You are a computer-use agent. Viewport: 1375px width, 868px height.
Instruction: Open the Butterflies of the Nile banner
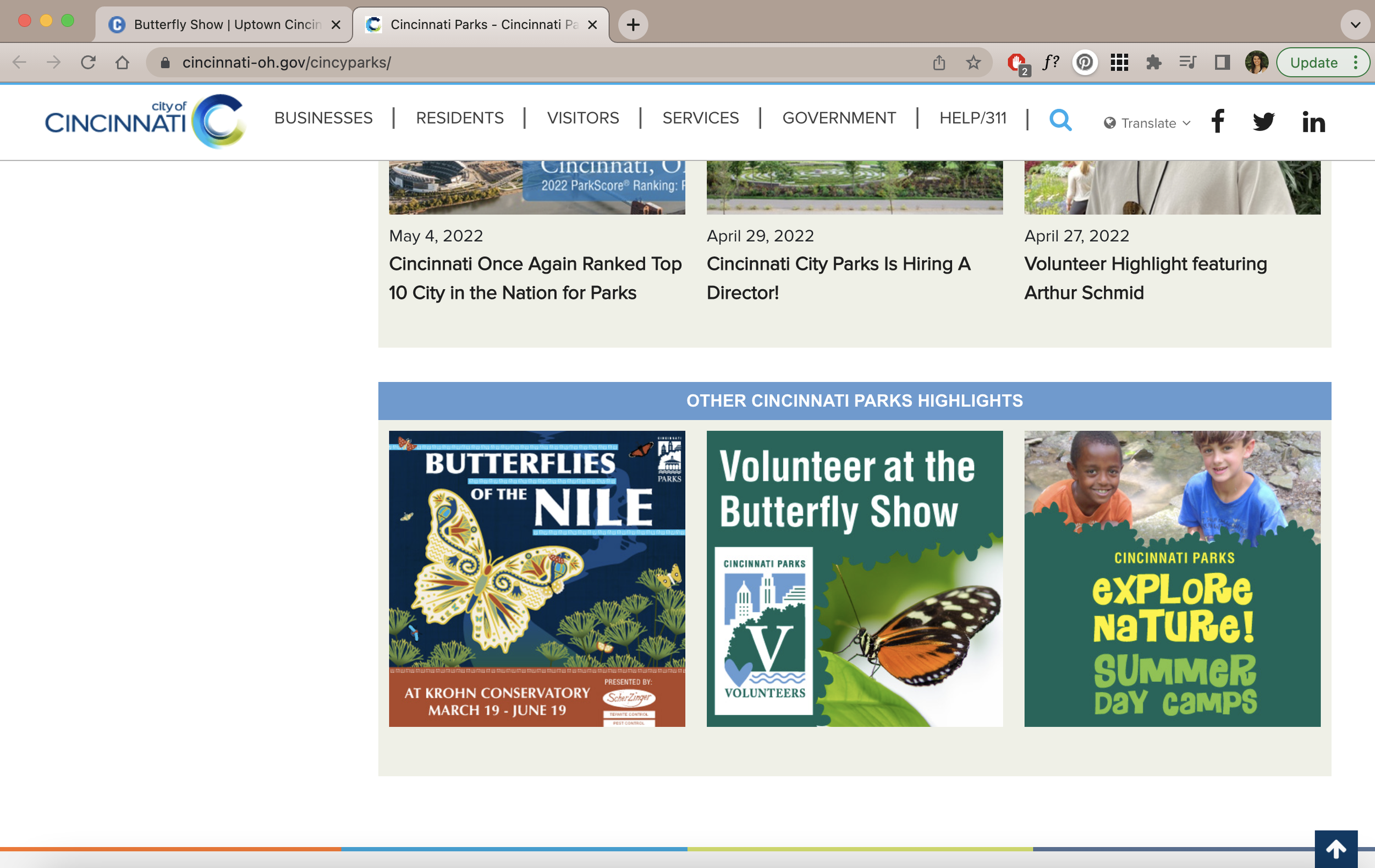pos(537,579)
